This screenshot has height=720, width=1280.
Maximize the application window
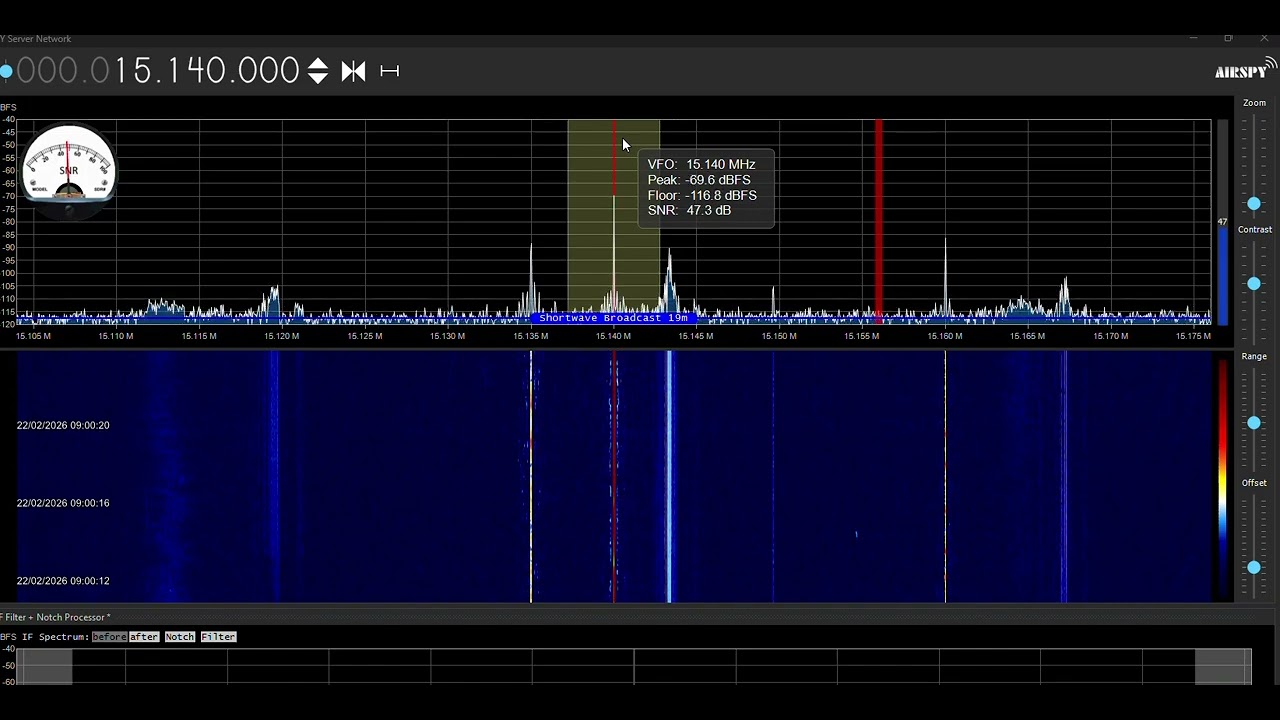point(1228,38)
